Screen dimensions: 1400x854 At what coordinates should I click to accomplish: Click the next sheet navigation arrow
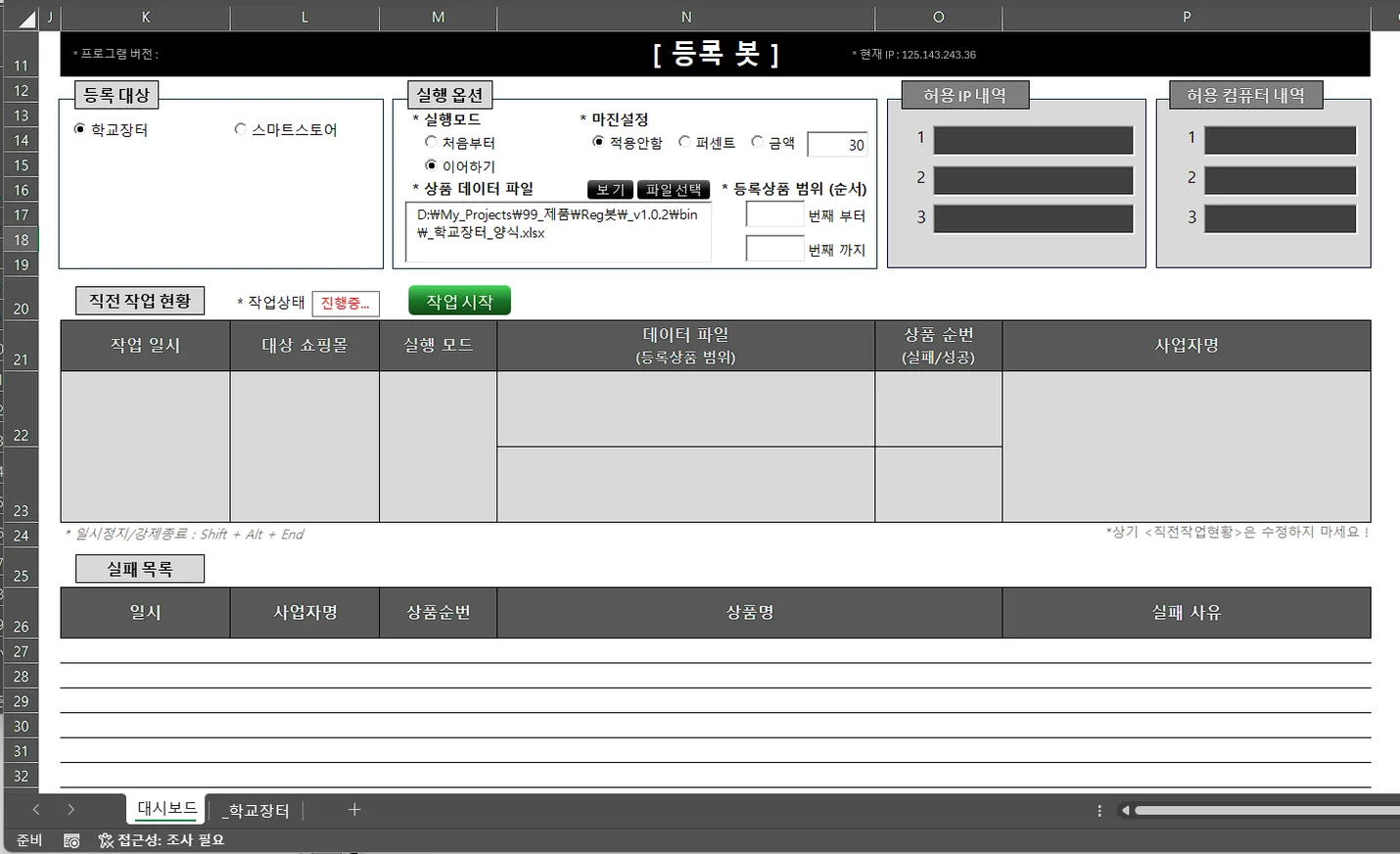point(70,810)
